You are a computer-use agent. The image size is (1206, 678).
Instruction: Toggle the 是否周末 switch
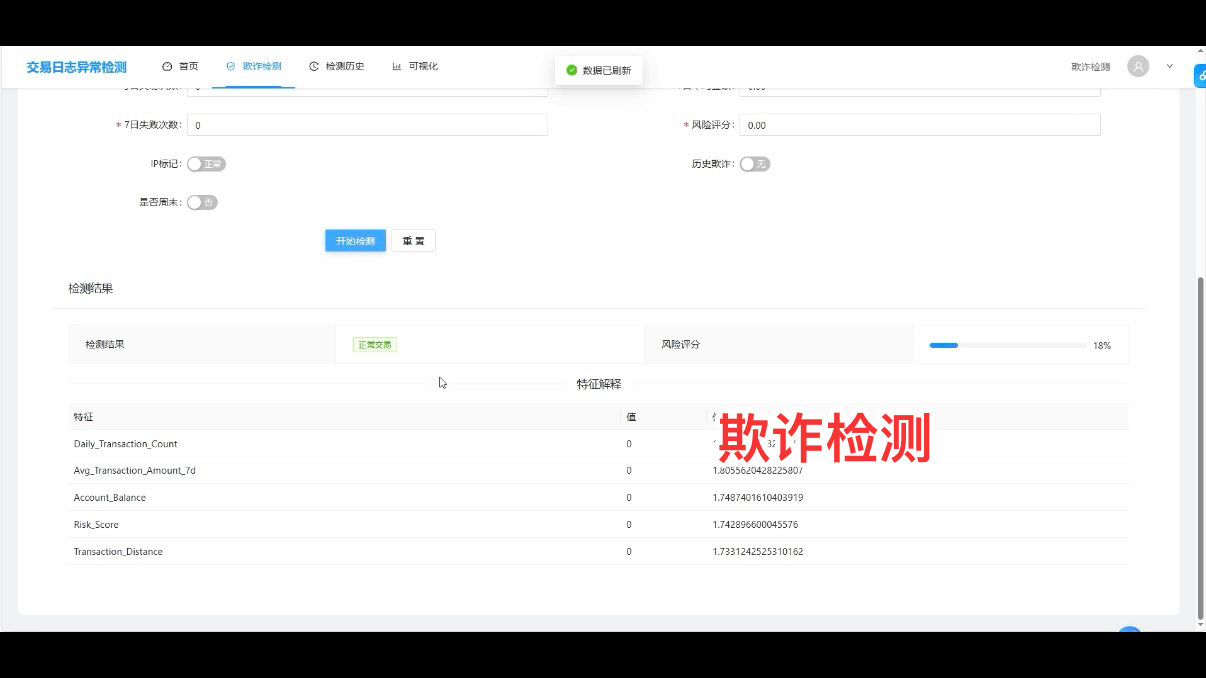point(202,202)
